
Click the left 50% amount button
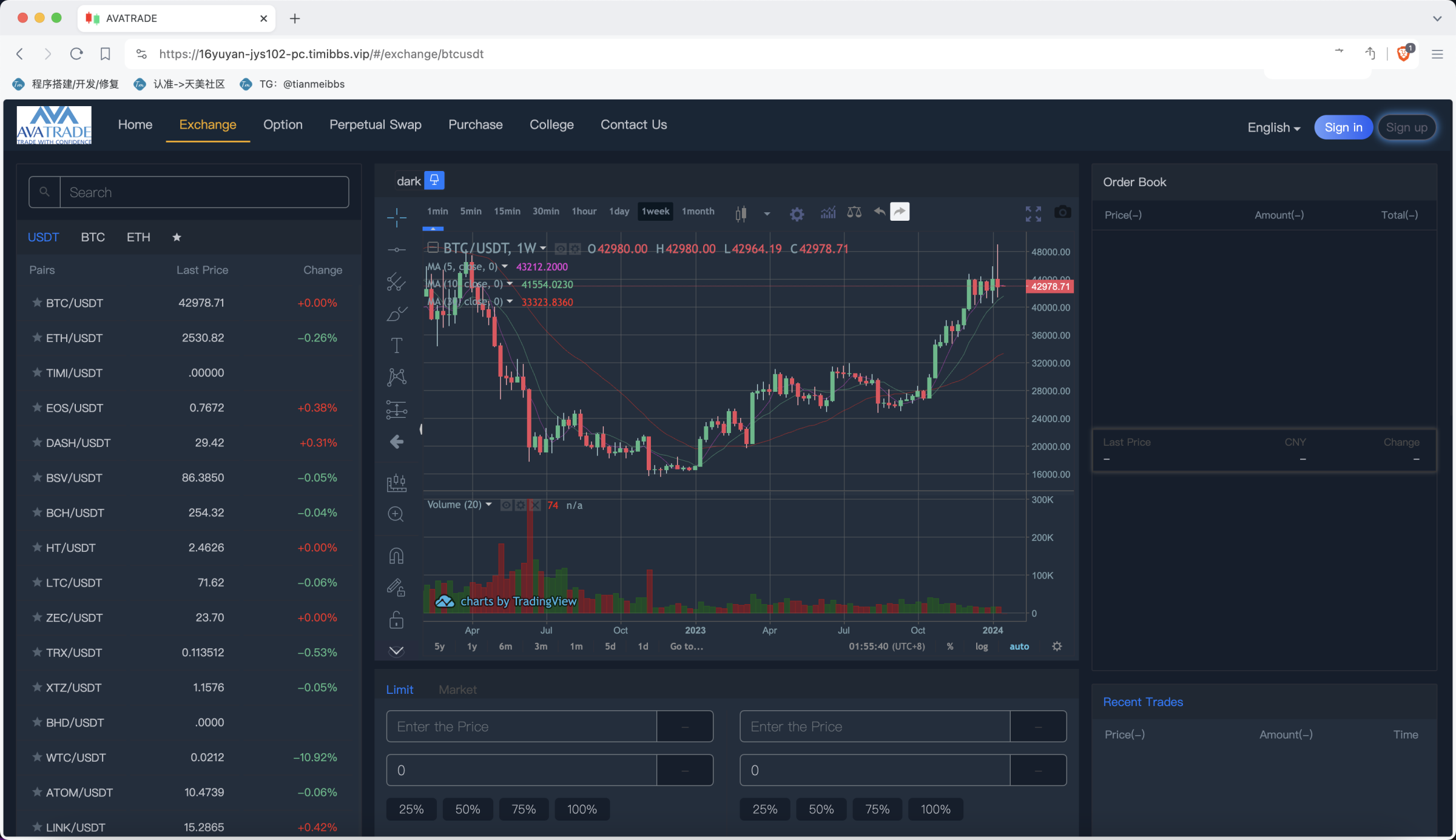467,809
